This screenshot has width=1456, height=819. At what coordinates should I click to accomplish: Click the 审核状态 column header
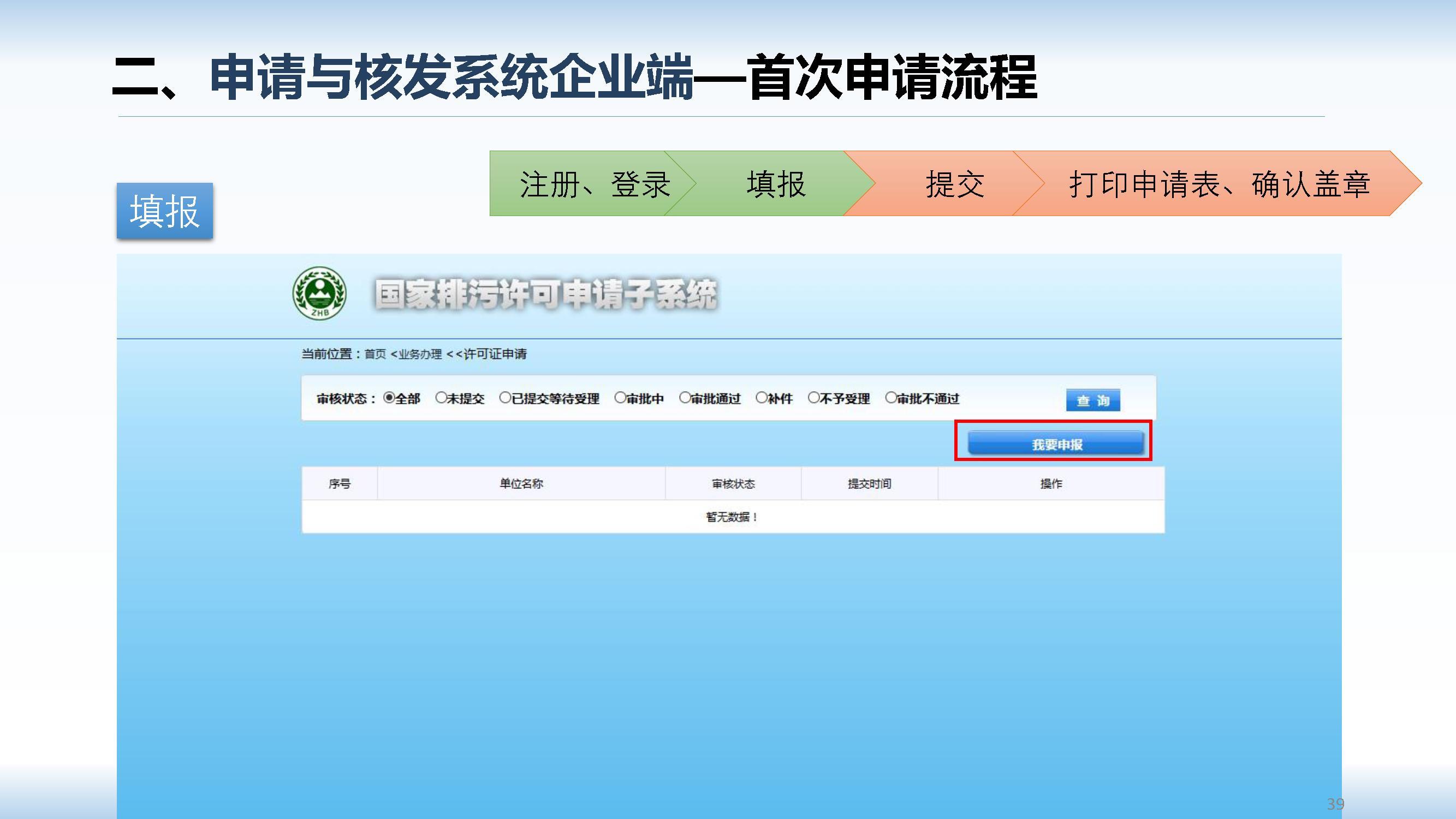[733, 483]
